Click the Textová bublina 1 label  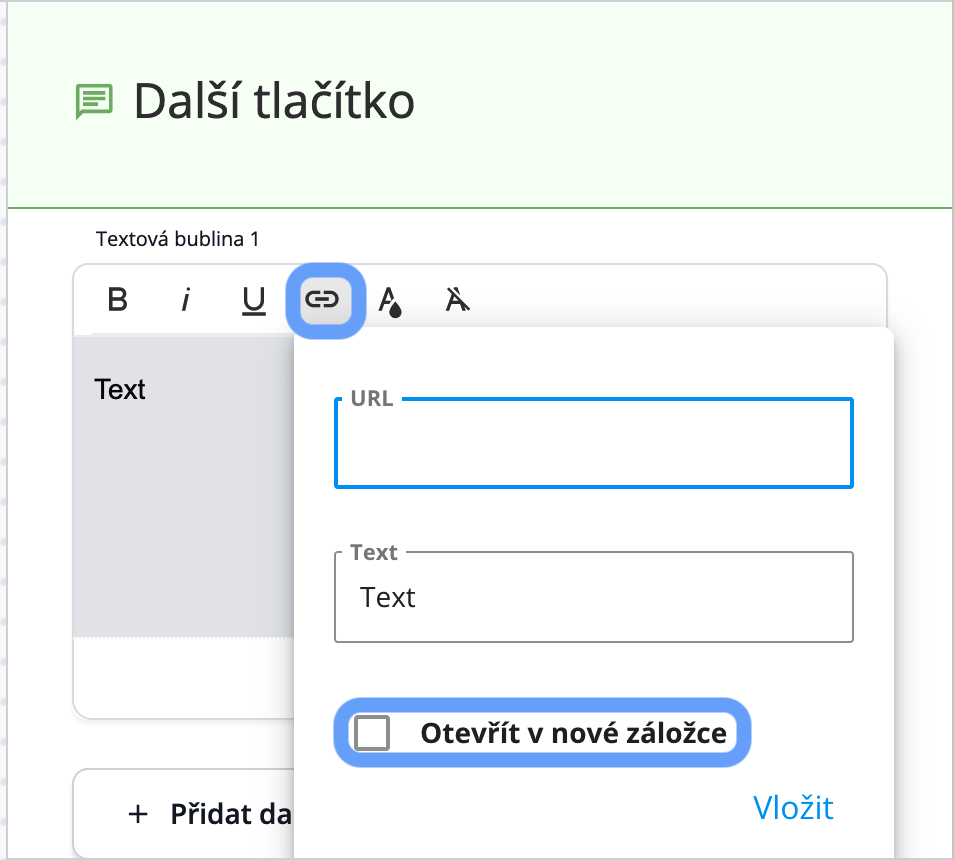pos(177,239)
